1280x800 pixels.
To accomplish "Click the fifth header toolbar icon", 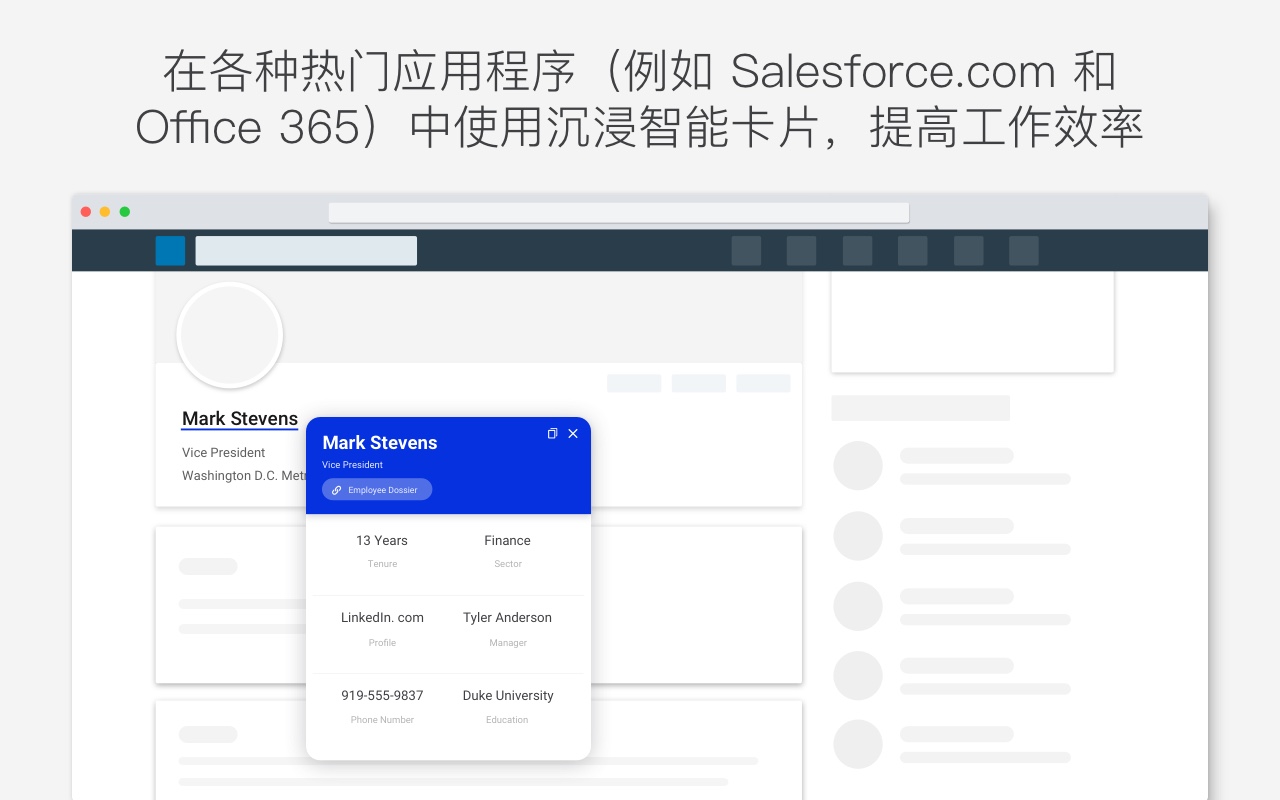I will pyautogui.click(x=968, y=250).
